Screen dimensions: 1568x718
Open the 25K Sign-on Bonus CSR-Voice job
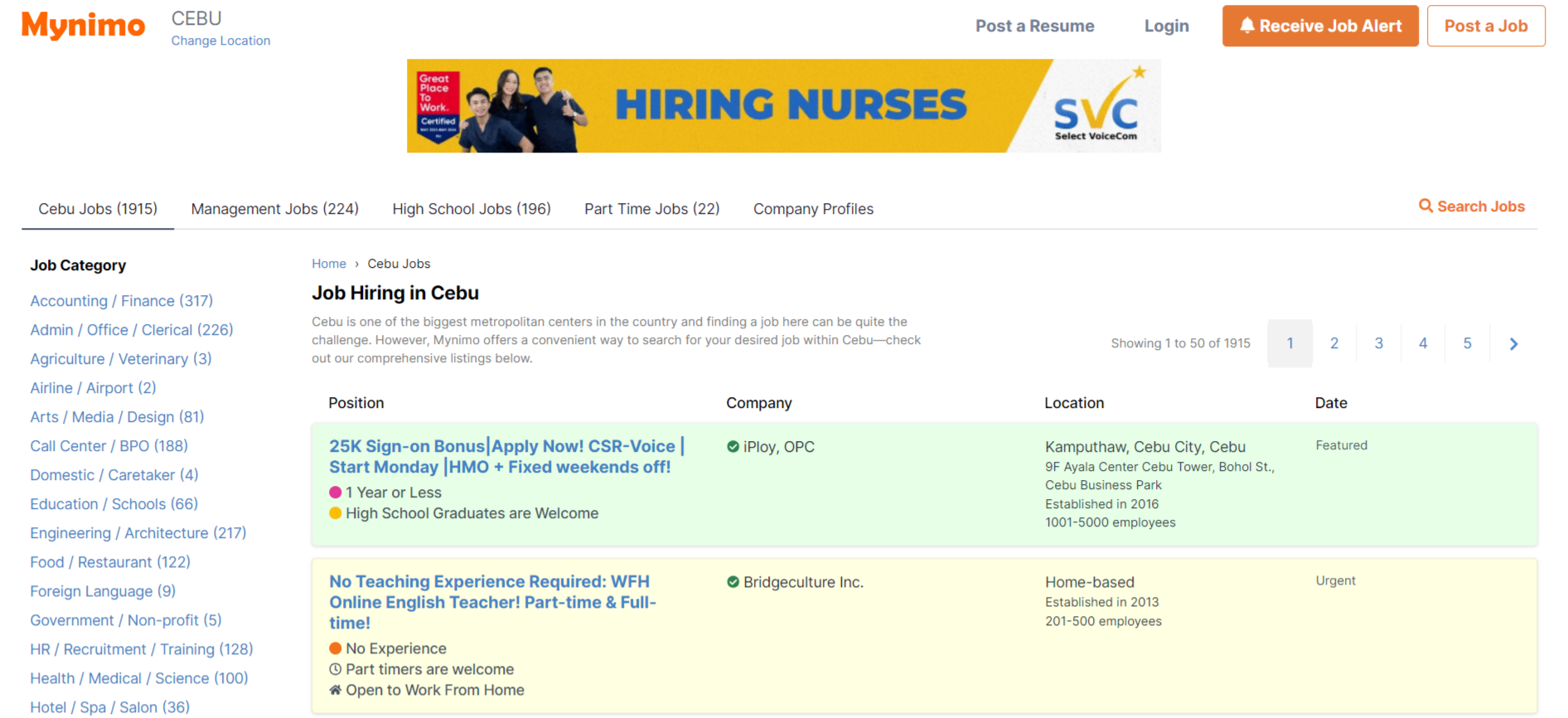click(x=506, y=457)
